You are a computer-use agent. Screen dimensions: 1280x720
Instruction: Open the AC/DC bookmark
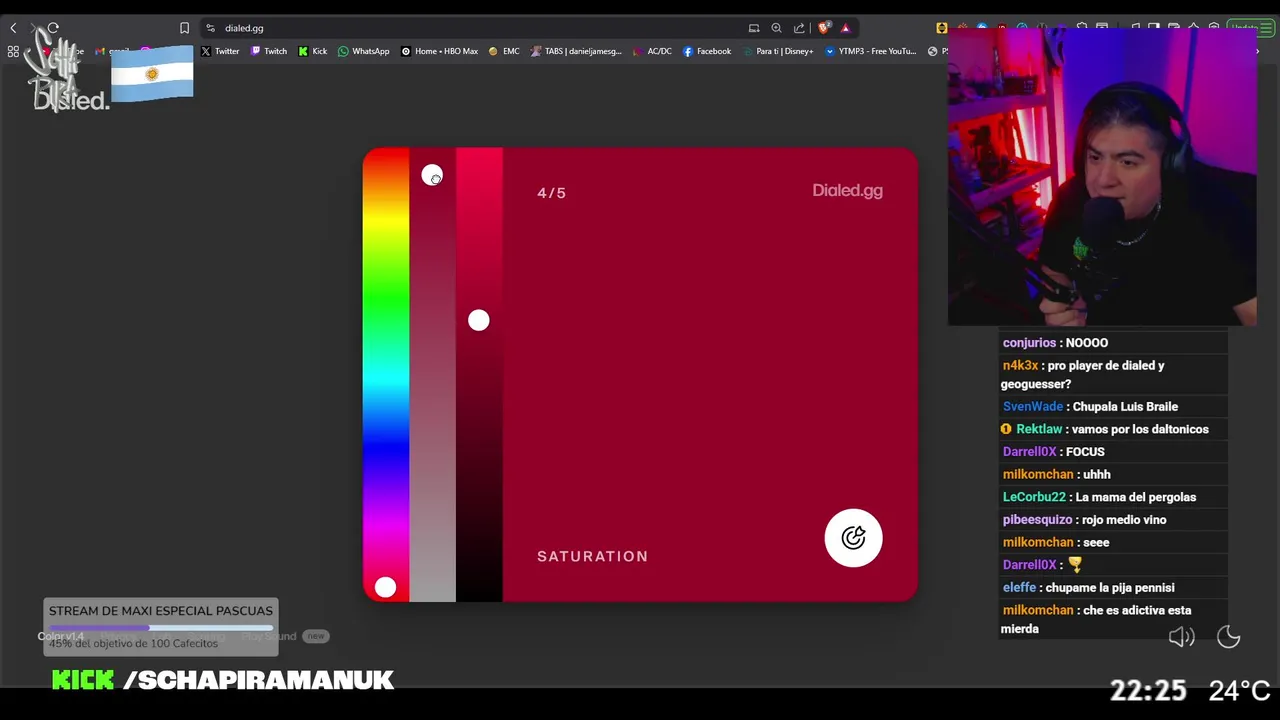(653, 51)
